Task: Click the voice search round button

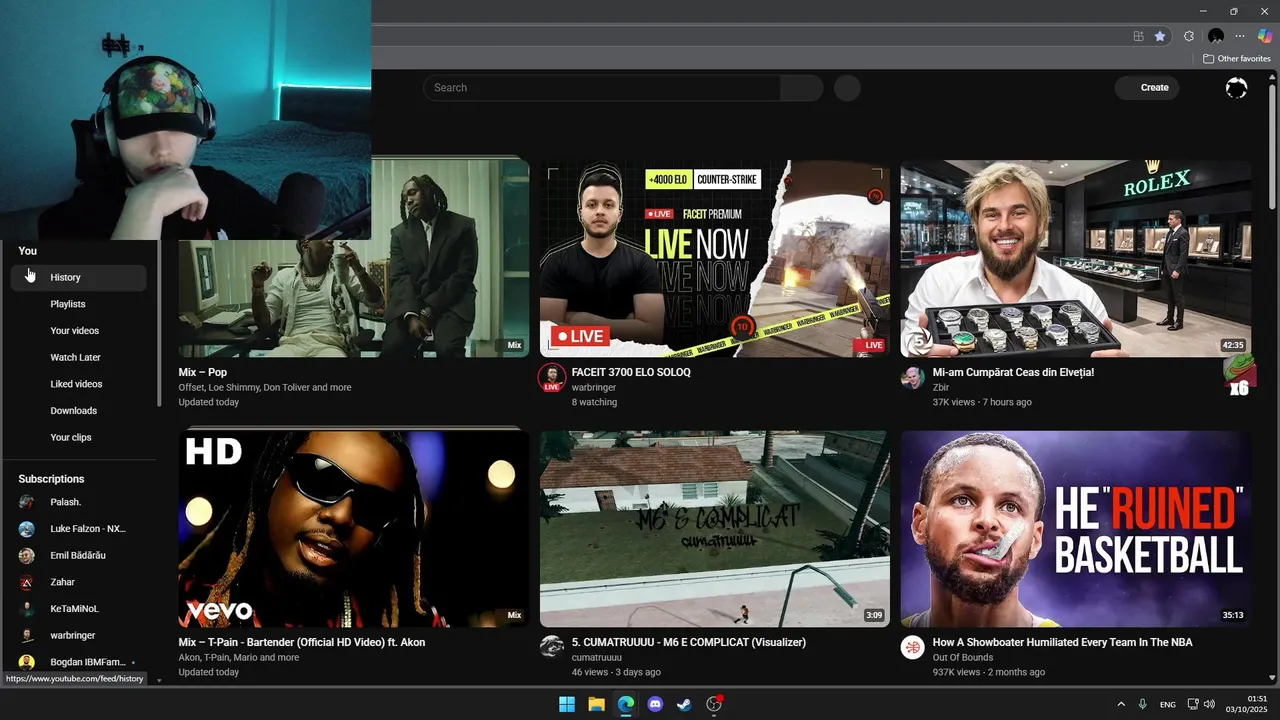Action: pyautogui.click(x=847, y=88)
